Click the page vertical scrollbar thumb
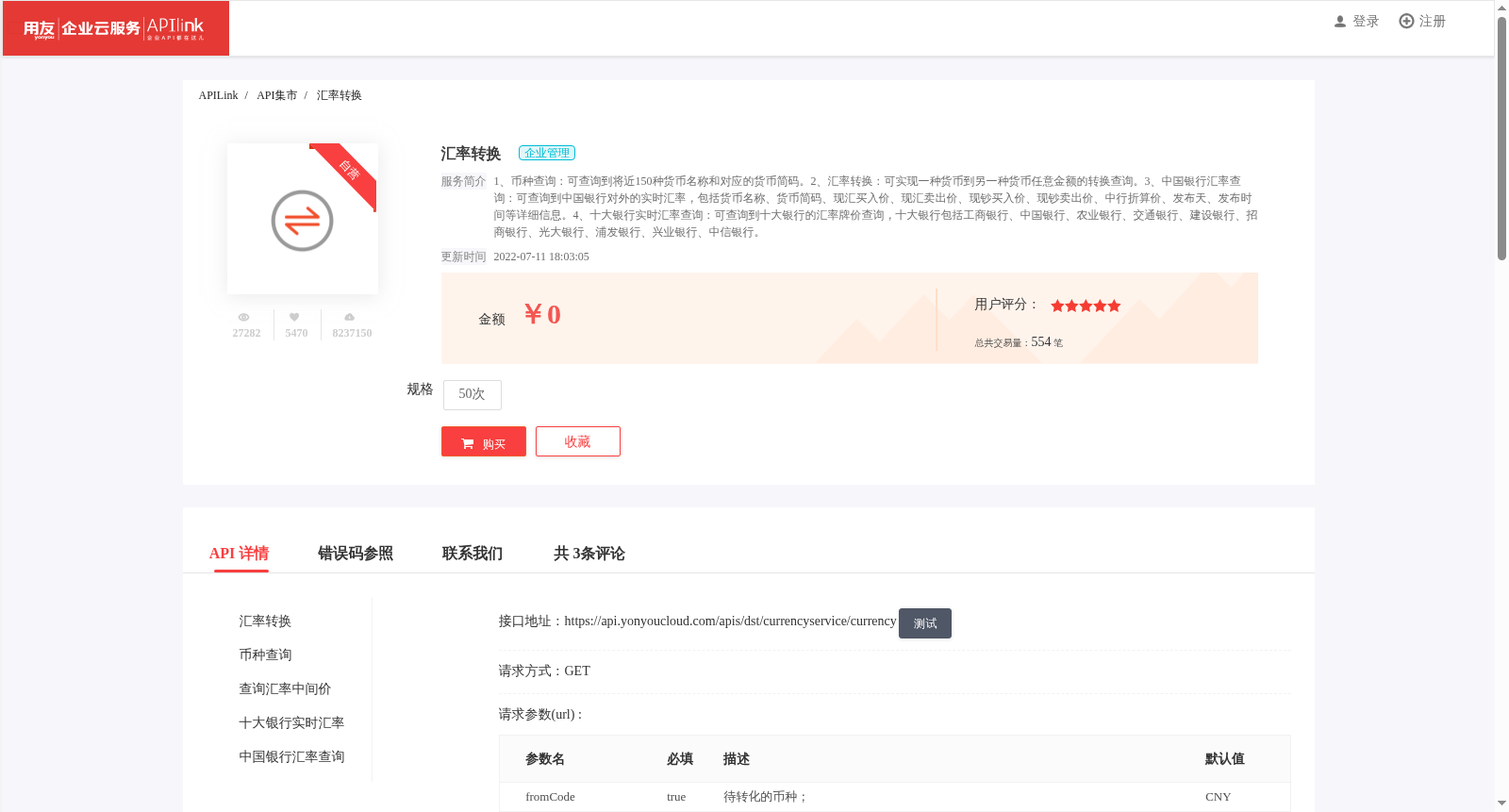Viewport: 1509px width, 812px height. click(x=1501, y=139)
